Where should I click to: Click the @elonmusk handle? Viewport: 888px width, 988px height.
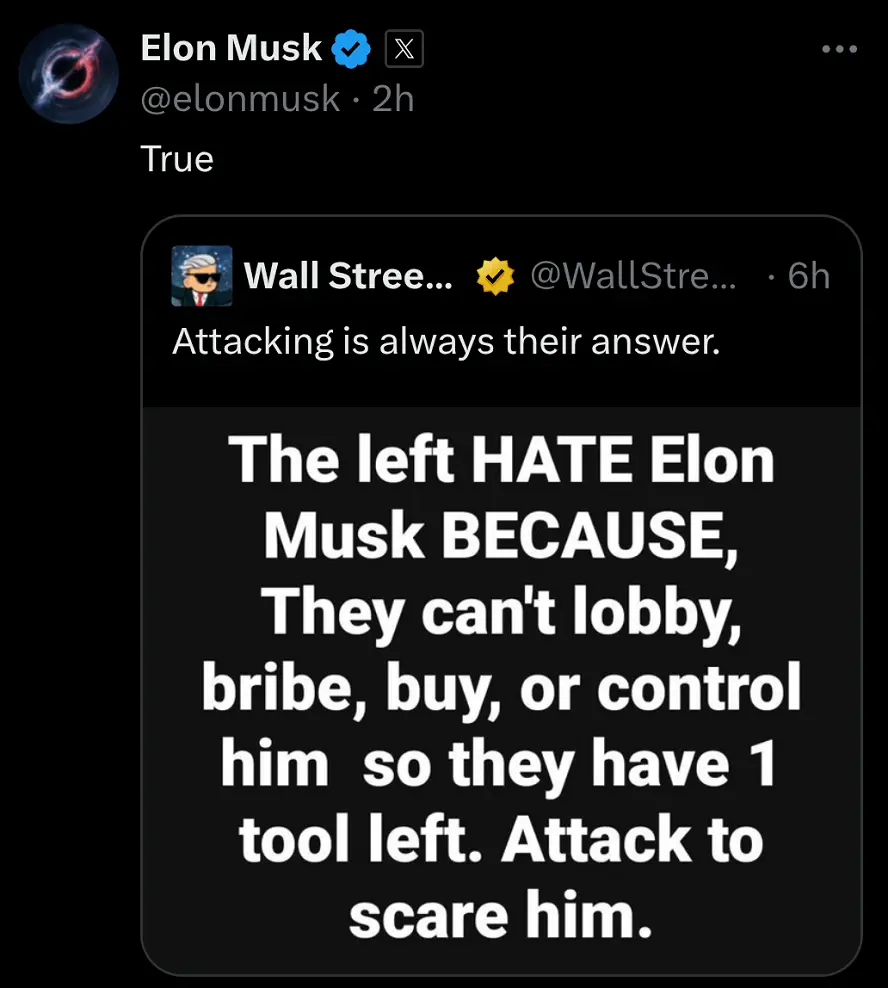pyautogui.click(x=240, y=99)
